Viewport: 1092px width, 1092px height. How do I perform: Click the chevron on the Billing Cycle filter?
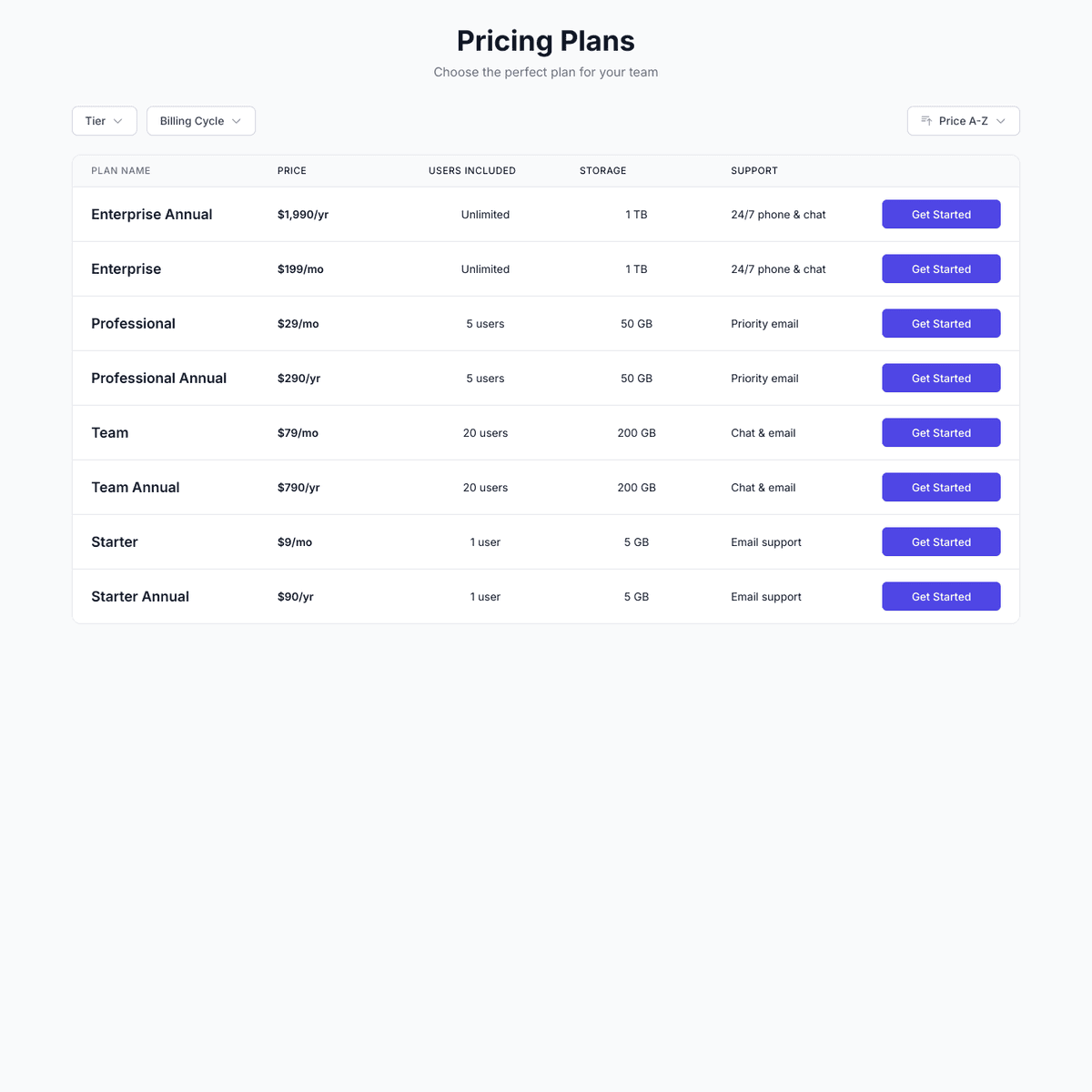click(238, 120)
